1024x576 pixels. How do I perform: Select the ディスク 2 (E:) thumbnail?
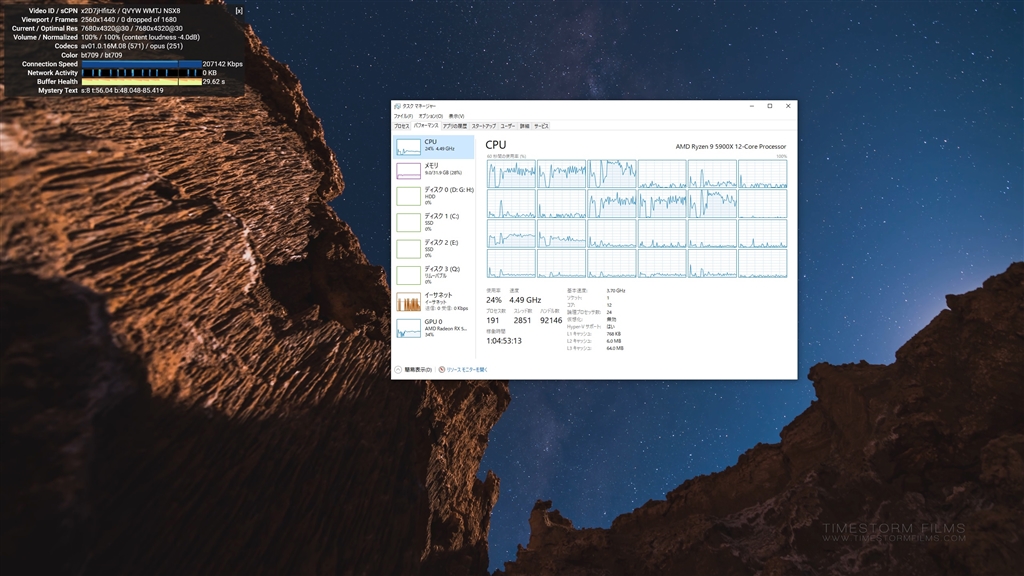tap(408, 249)
